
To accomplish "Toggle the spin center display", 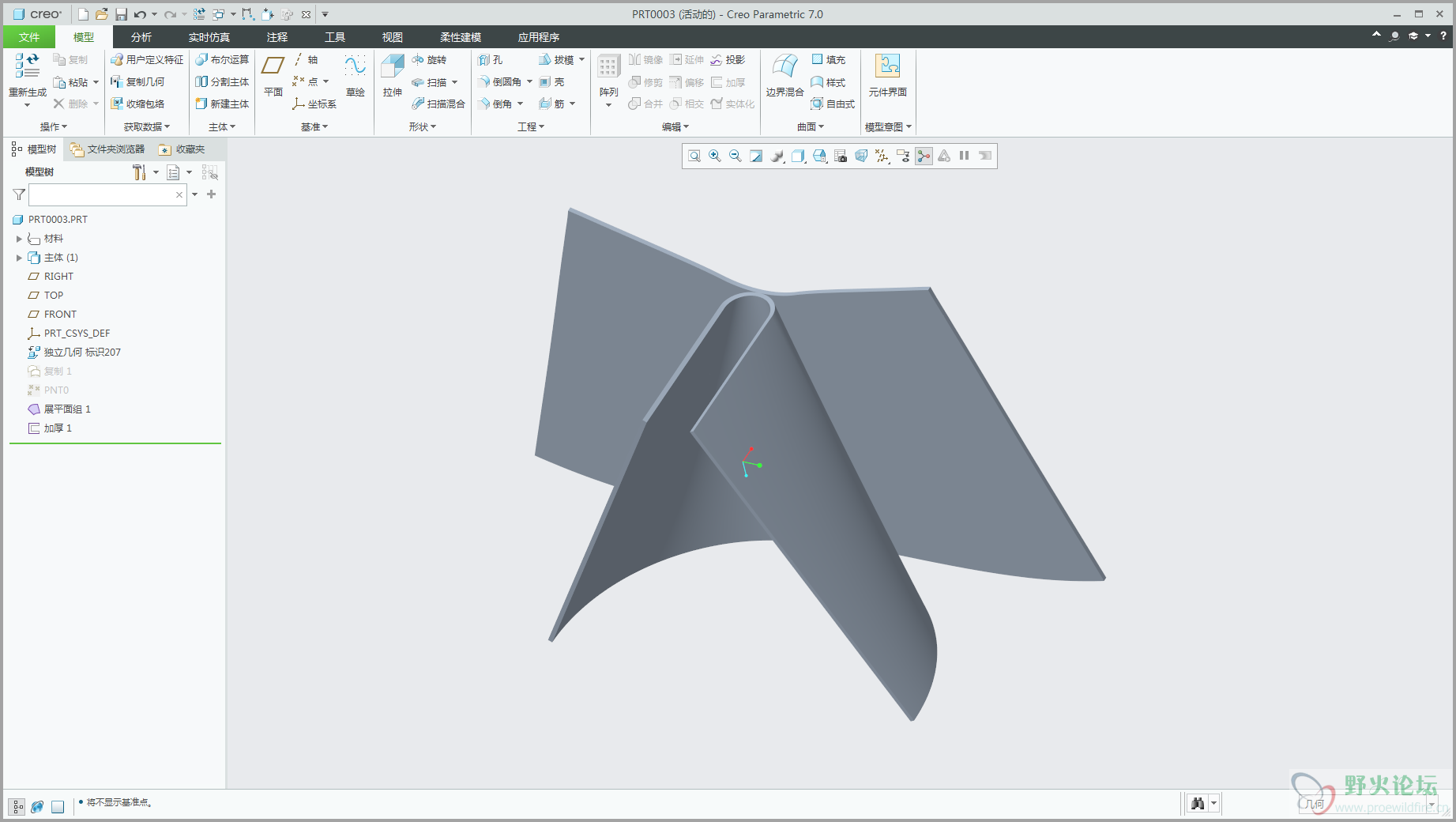I will pos(924,156).
